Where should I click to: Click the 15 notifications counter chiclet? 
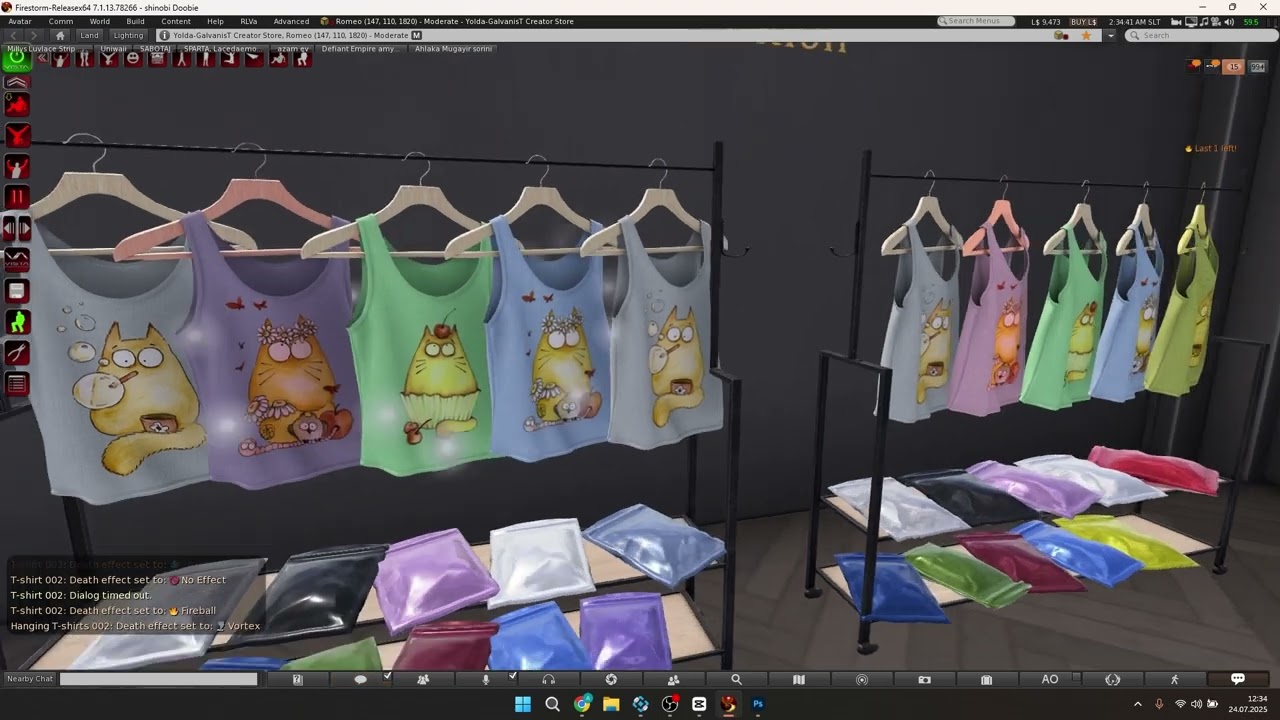1234,66
